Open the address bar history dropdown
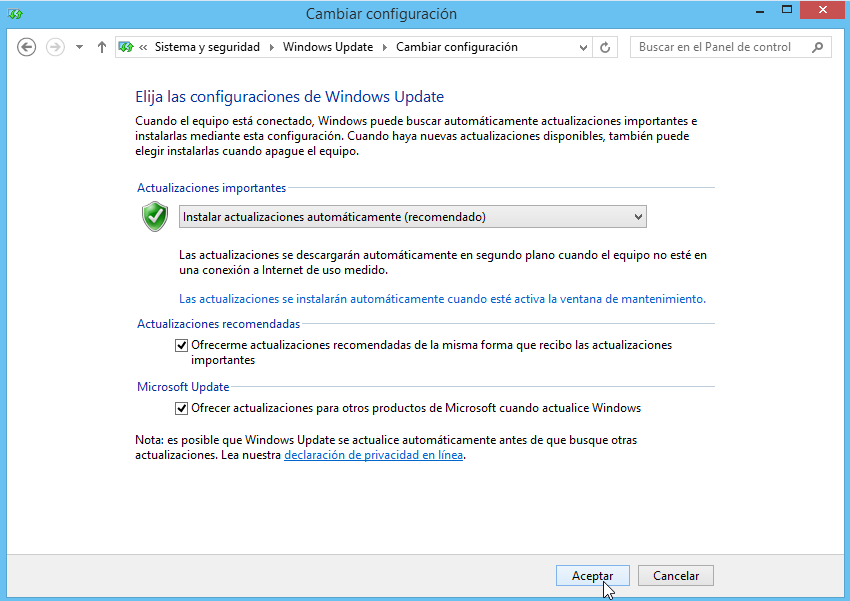The width and height of the screenshot is (850, 601). coord(583,48)
